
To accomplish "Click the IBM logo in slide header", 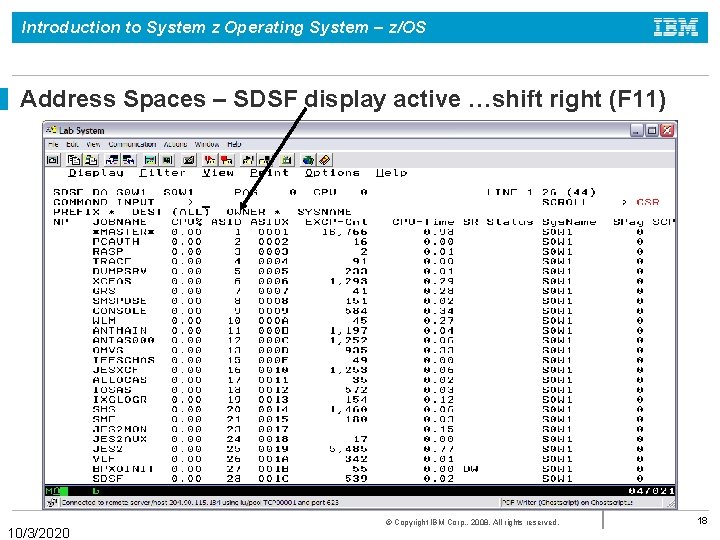I will coord(676,27).
